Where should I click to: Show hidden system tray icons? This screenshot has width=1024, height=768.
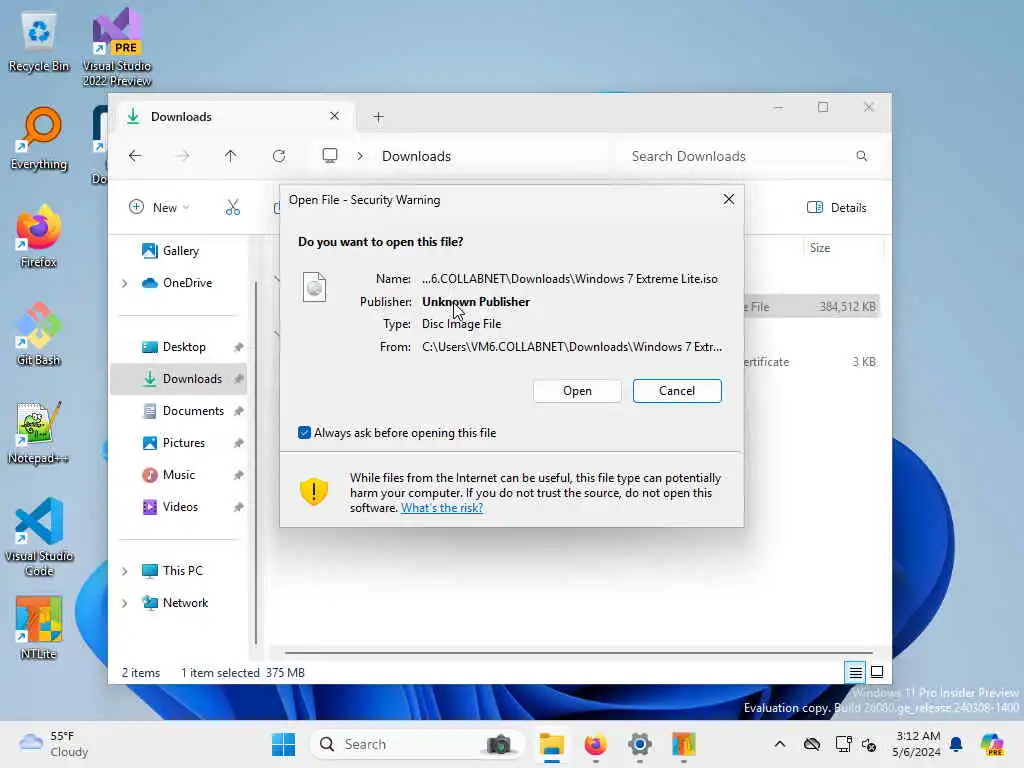click(780, 744)
